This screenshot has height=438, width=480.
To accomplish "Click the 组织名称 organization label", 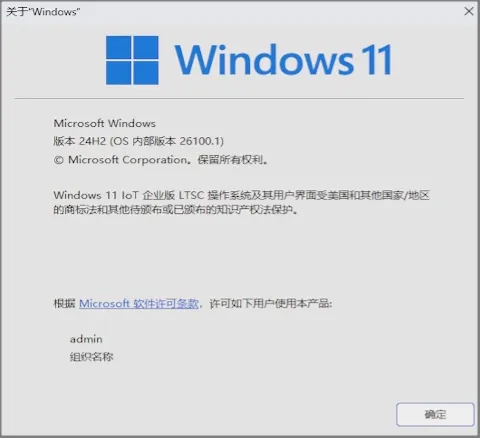I will 92,357.
